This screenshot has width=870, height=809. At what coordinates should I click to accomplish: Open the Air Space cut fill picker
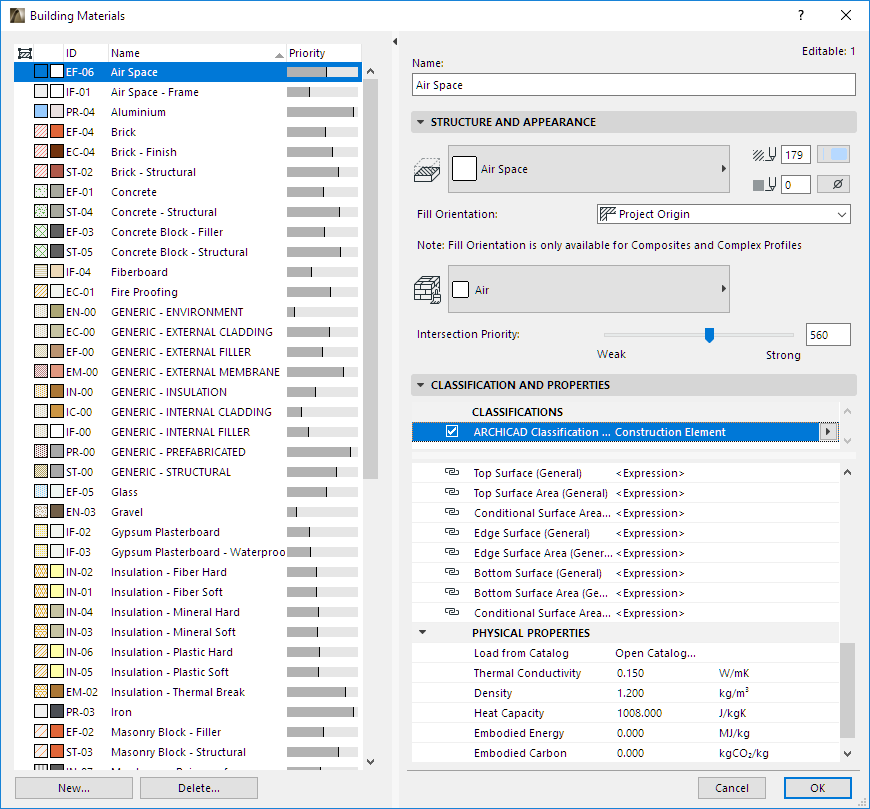589,170
